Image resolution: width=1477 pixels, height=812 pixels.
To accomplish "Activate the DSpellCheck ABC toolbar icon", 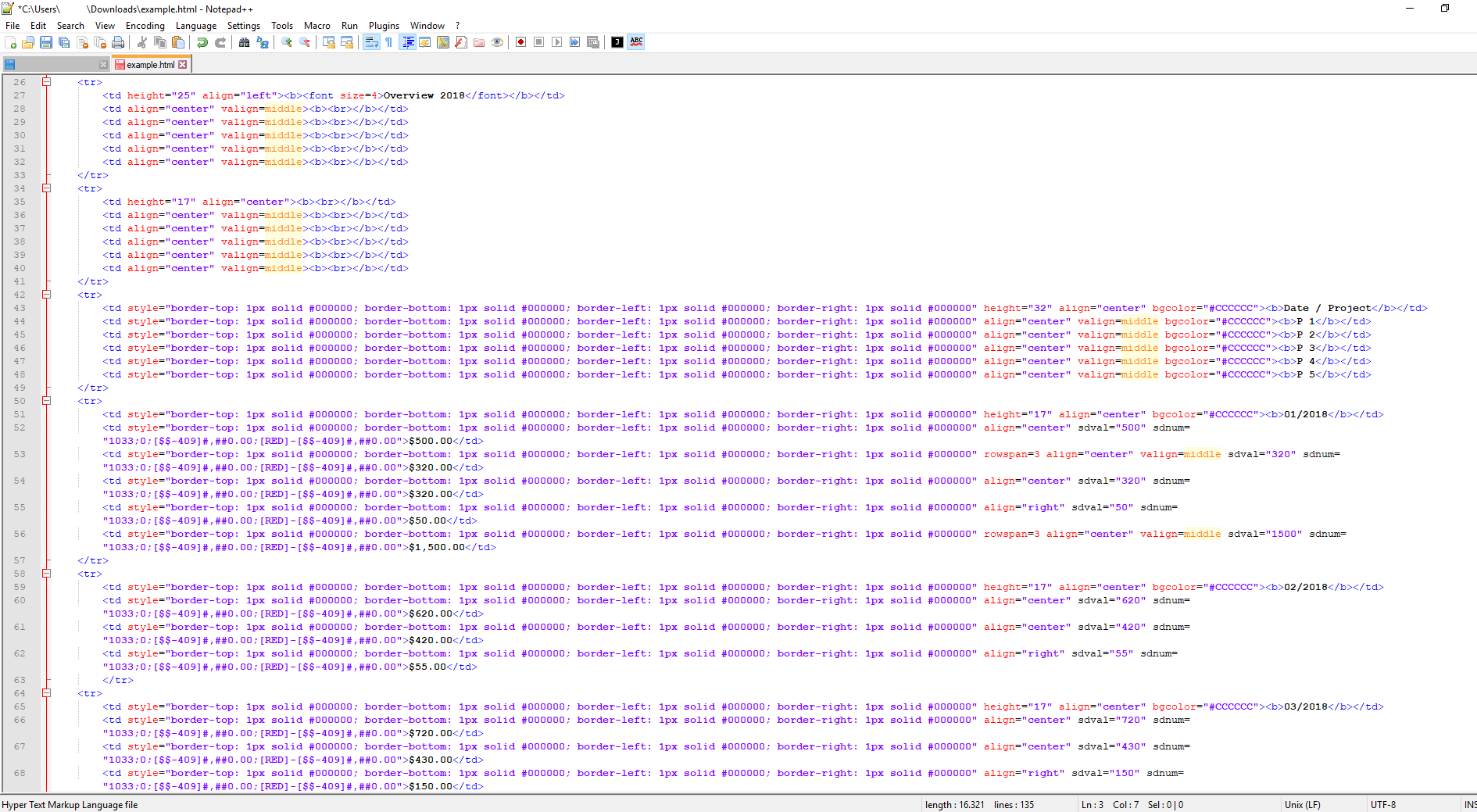I will tap(637, 42).
